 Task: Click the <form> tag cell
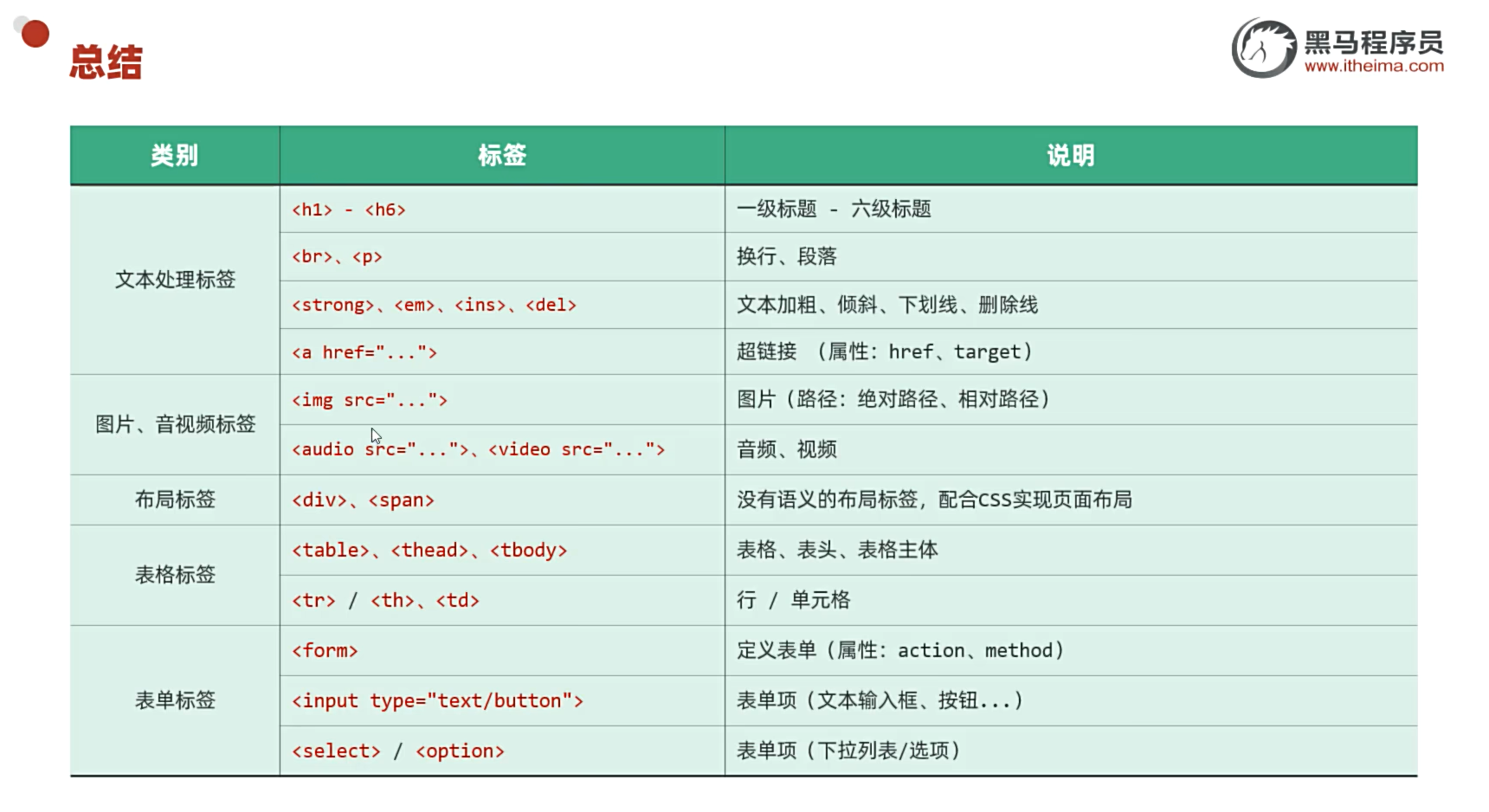[502, 650]
